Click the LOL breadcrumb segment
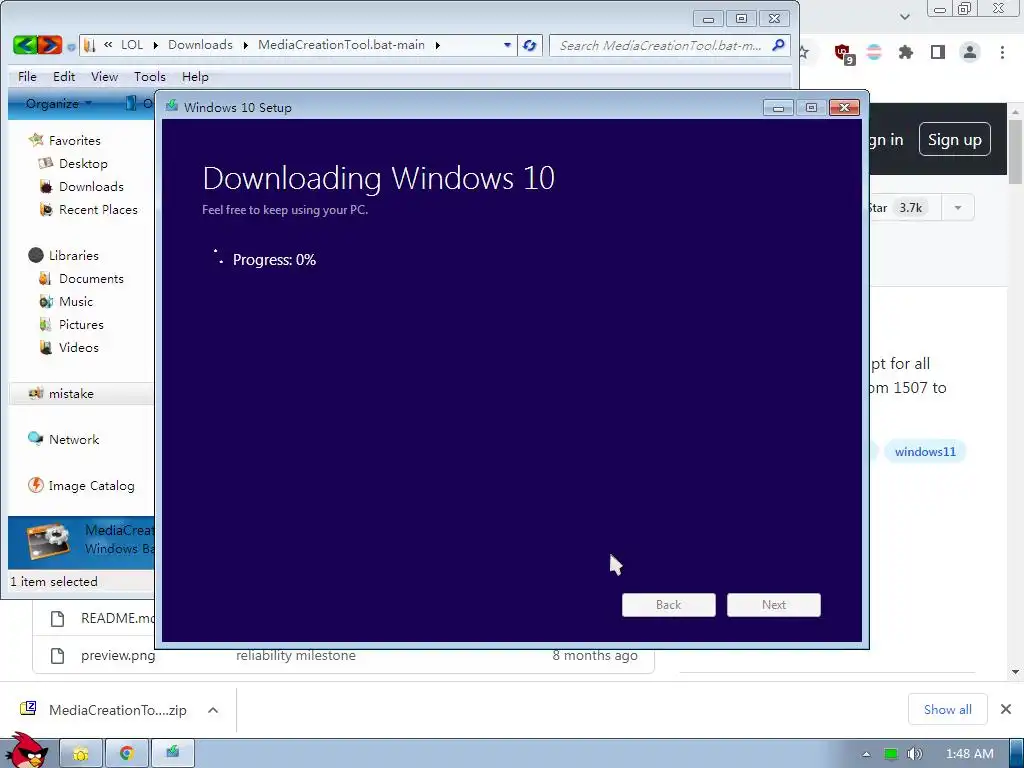Viewport: 1024px width, 768px height. [132, 45]
